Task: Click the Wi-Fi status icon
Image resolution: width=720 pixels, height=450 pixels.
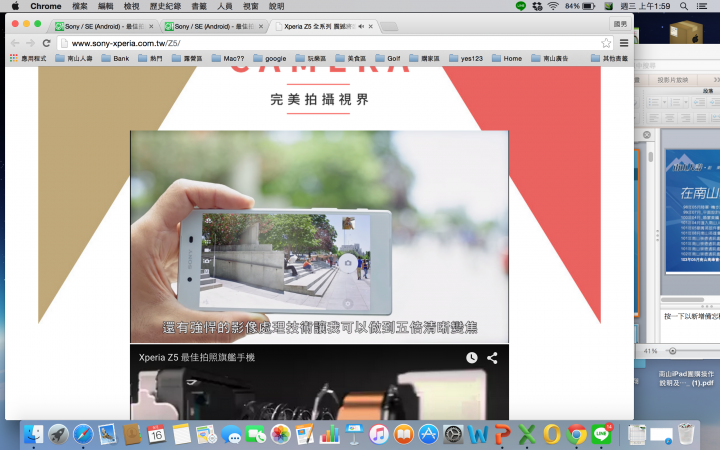Action: (x=553, y=6)
